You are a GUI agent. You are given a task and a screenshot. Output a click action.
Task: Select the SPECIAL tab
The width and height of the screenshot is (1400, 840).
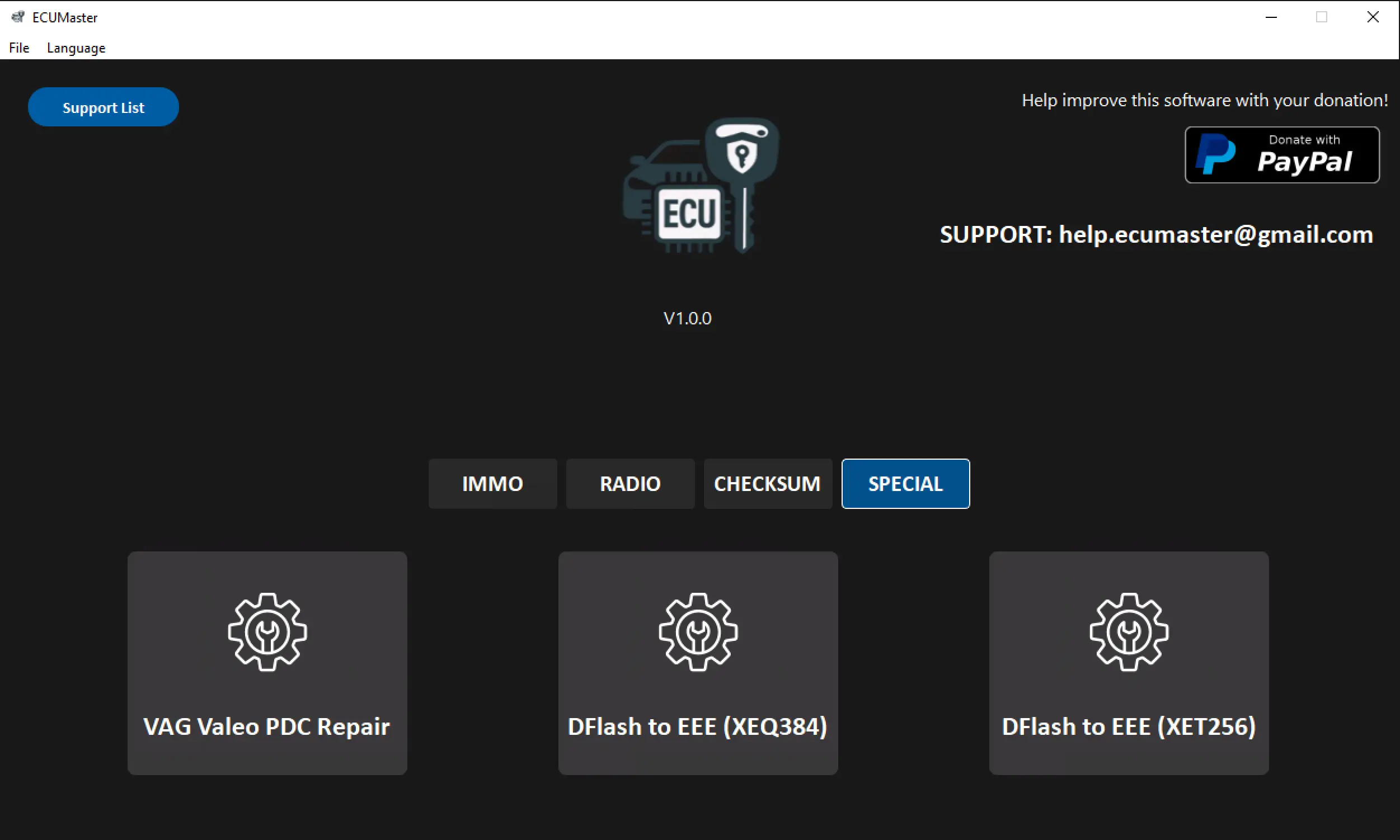click(905, 483)
